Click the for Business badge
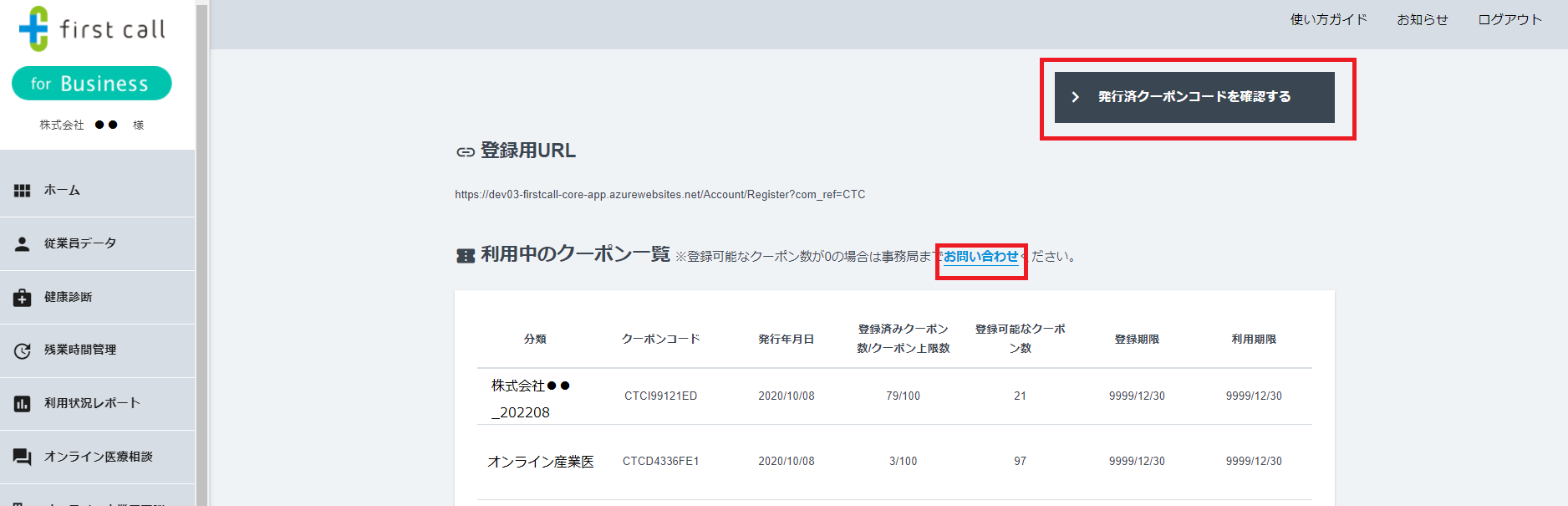Image resolution: width=1568 pixels, height=506 pixels. point(91,83)
